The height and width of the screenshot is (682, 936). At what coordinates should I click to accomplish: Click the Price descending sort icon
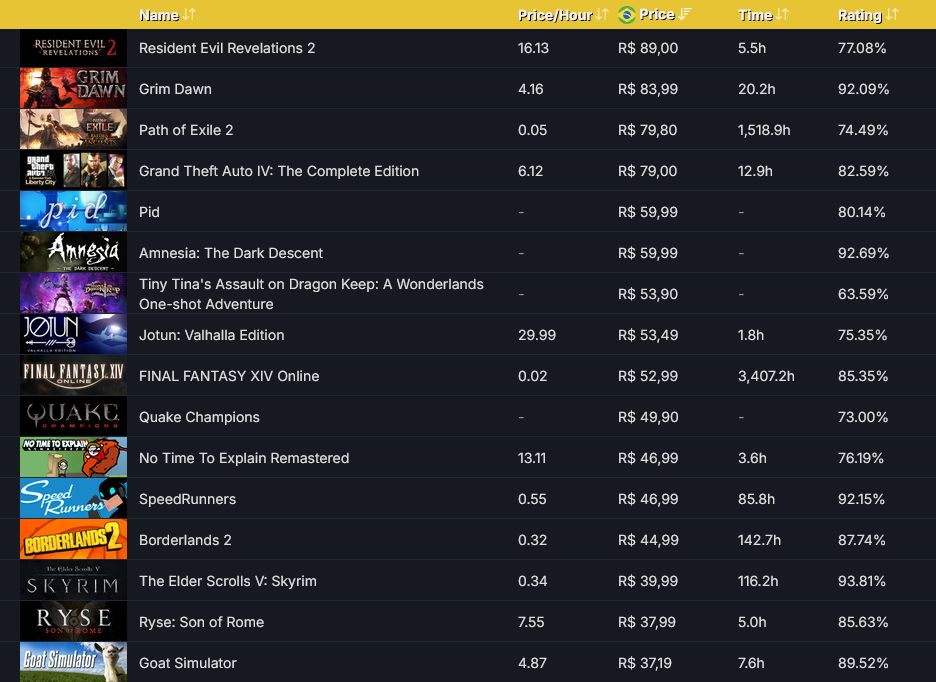[x=685, y=14]
